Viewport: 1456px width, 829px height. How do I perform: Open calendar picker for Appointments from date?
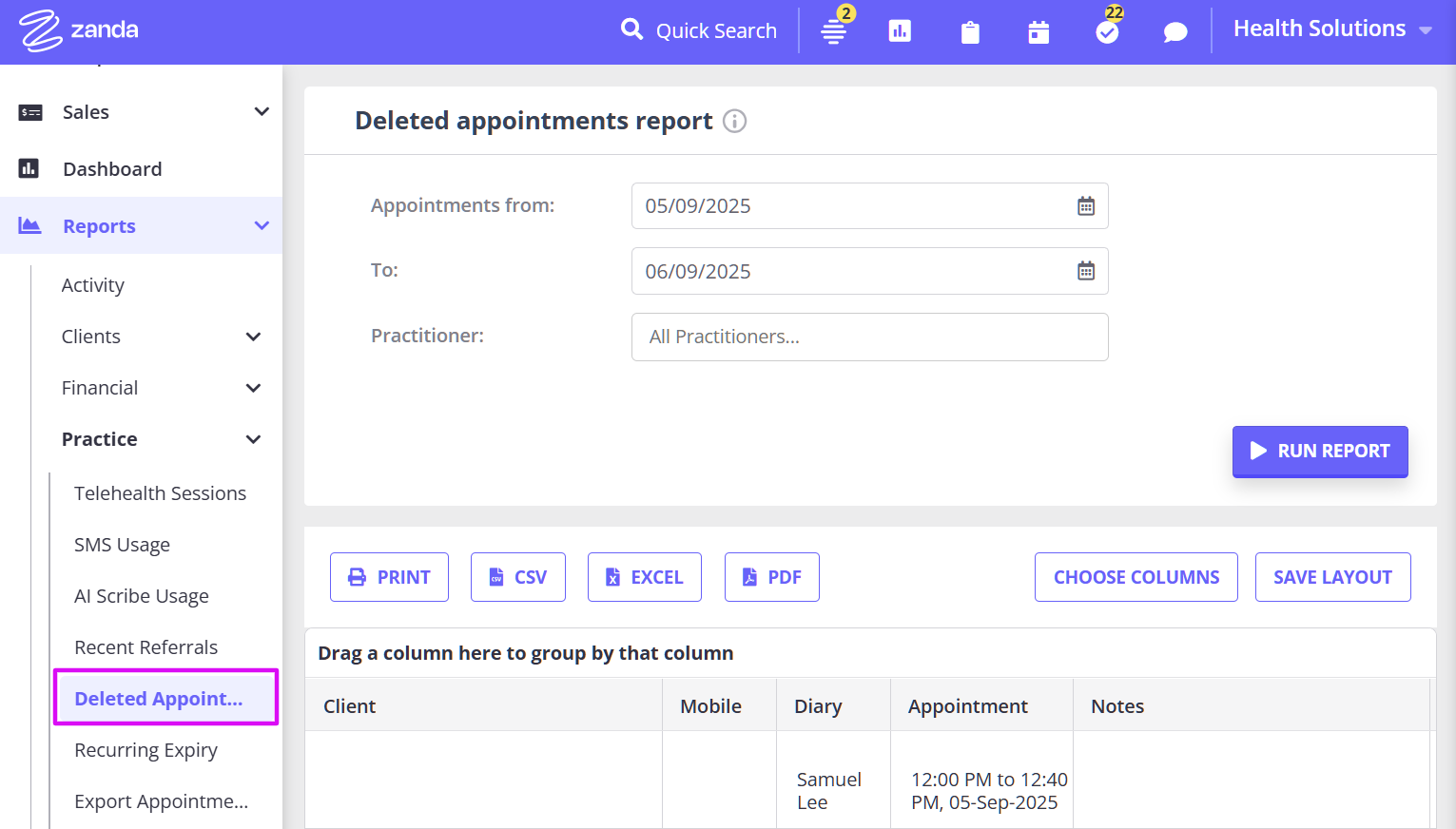[1085, 206]
